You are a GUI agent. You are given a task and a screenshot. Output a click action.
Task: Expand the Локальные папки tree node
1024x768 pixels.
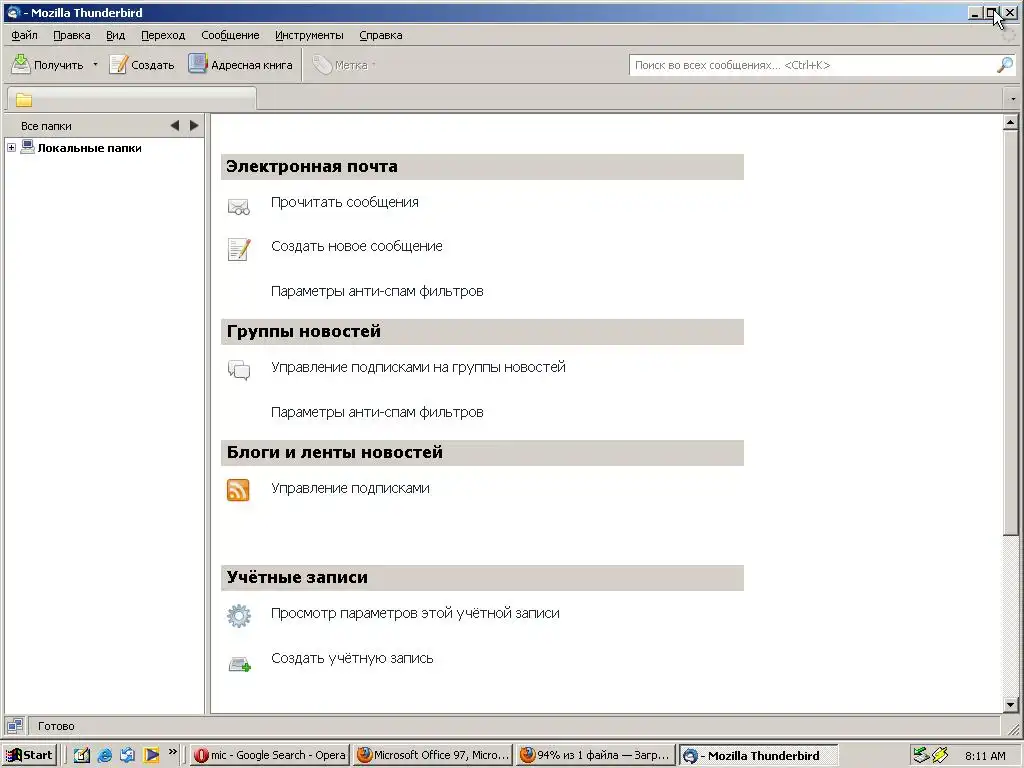[11, 148]
